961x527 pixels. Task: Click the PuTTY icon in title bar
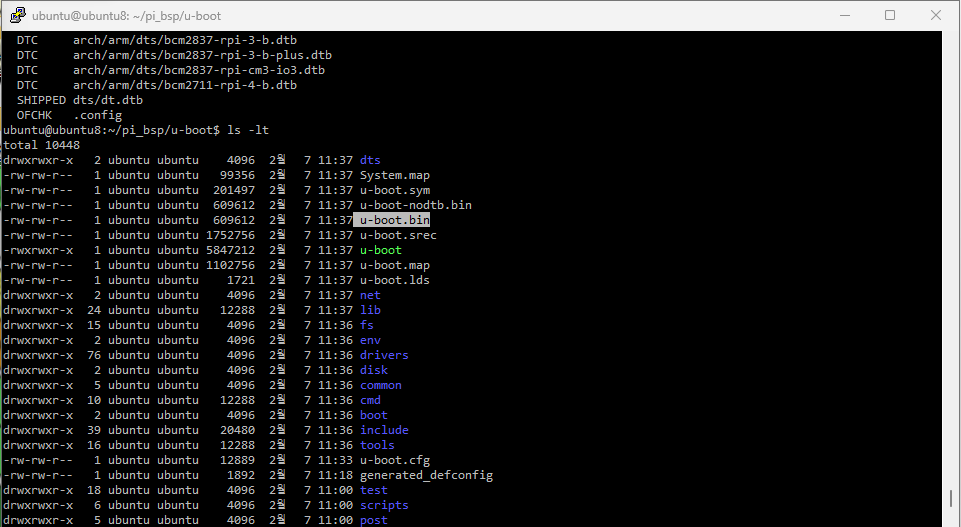tap(18, 15)
